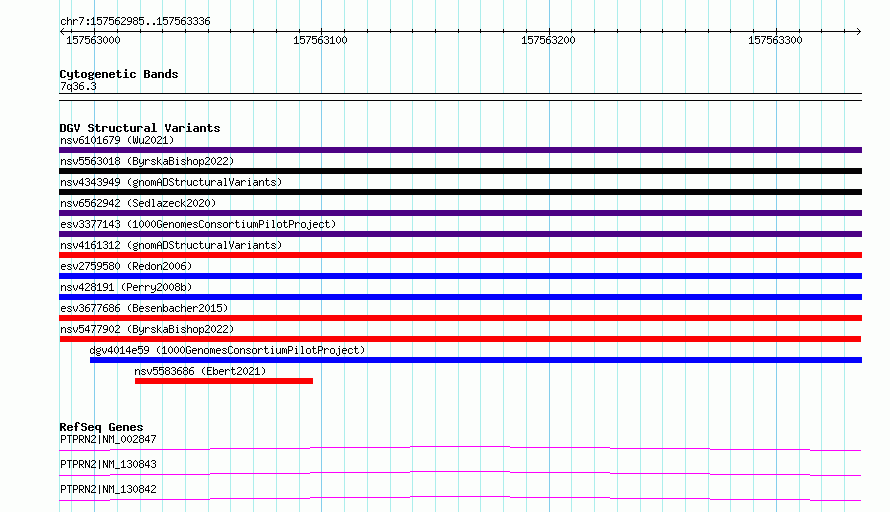Click the Cytogenetic Bands track header
Viewport: 890px width, 512px height.
pyautogui.click(x=119, y=74)
